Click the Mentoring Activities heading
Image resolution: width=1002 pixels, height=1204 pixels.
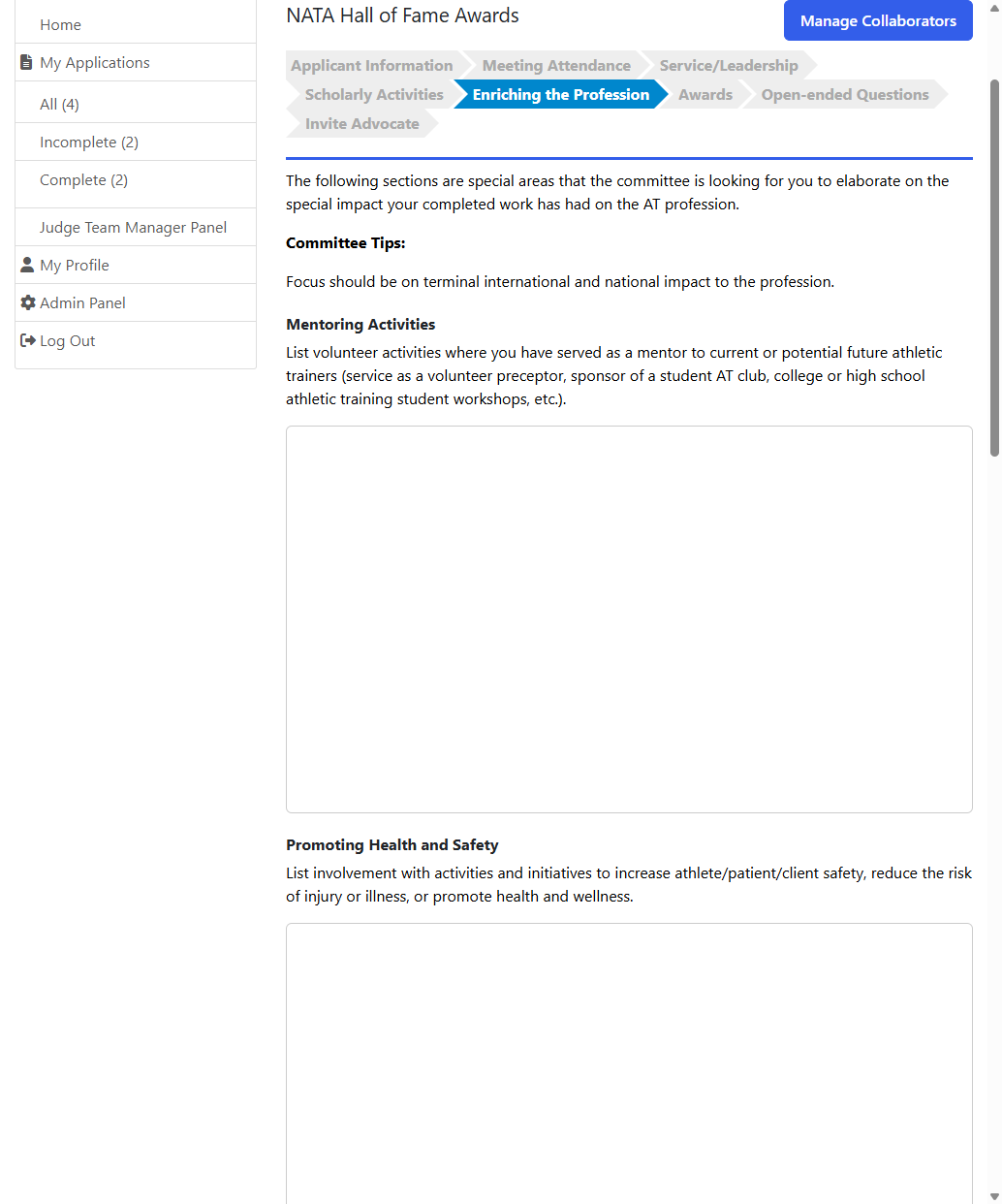point(360,324)
